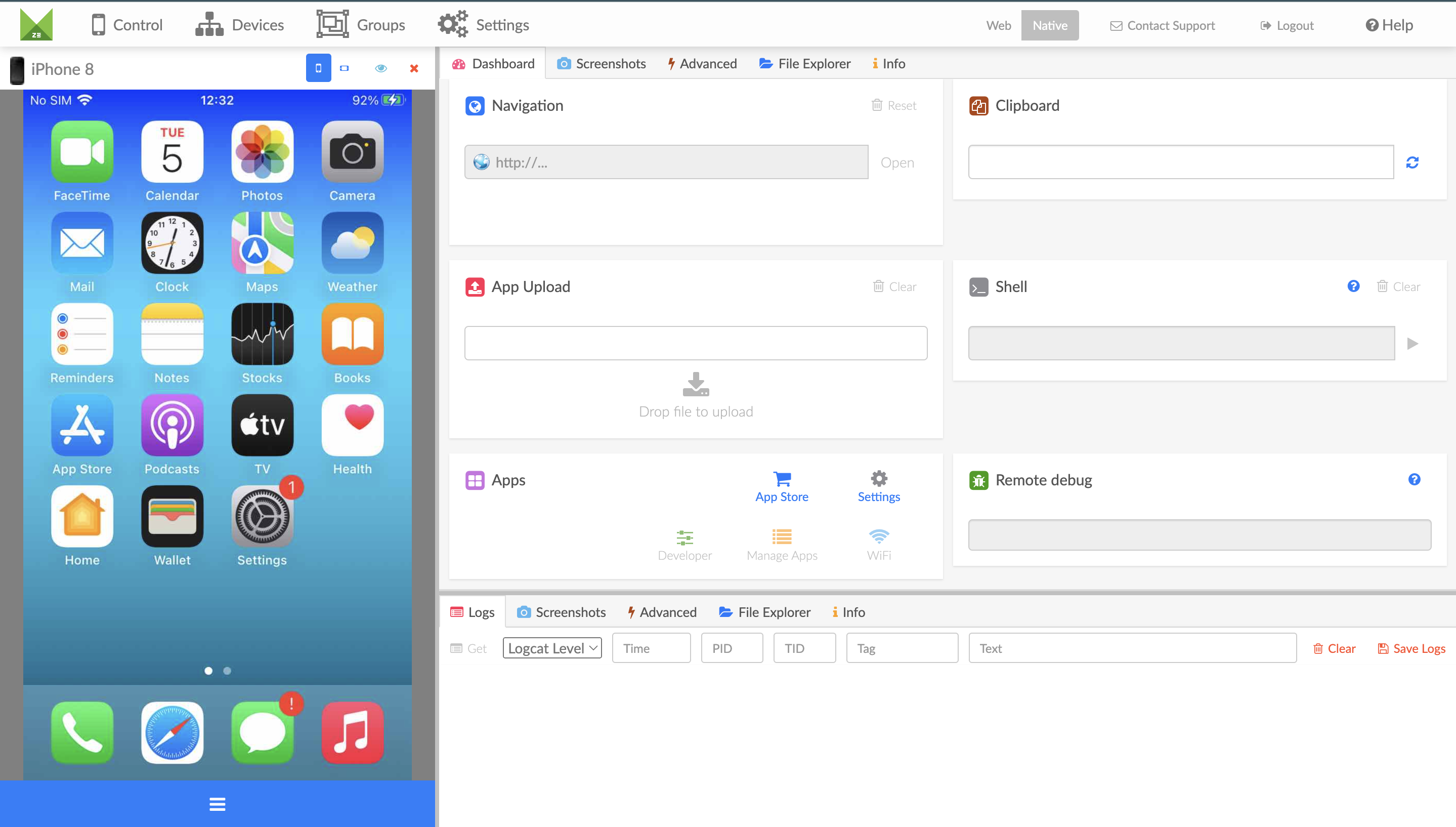Focus the Clipboard text field
1456x827 pixels.
[1181, 162]
